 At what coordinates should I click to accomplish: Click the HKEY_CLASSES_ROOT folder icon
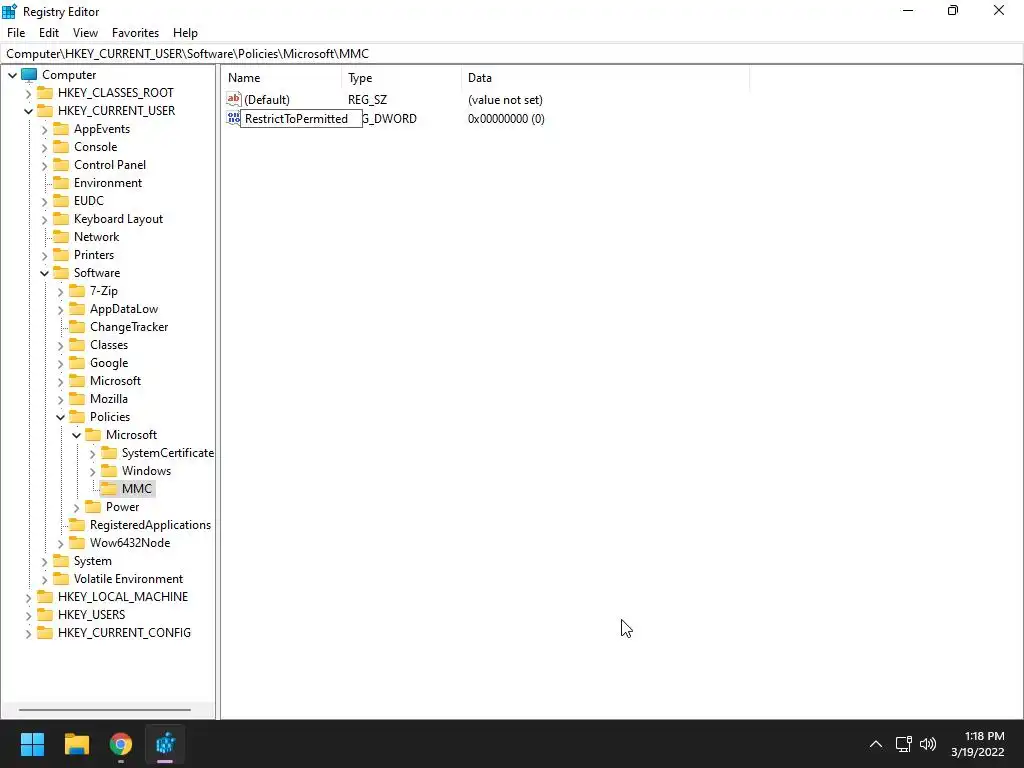(45, 93)
